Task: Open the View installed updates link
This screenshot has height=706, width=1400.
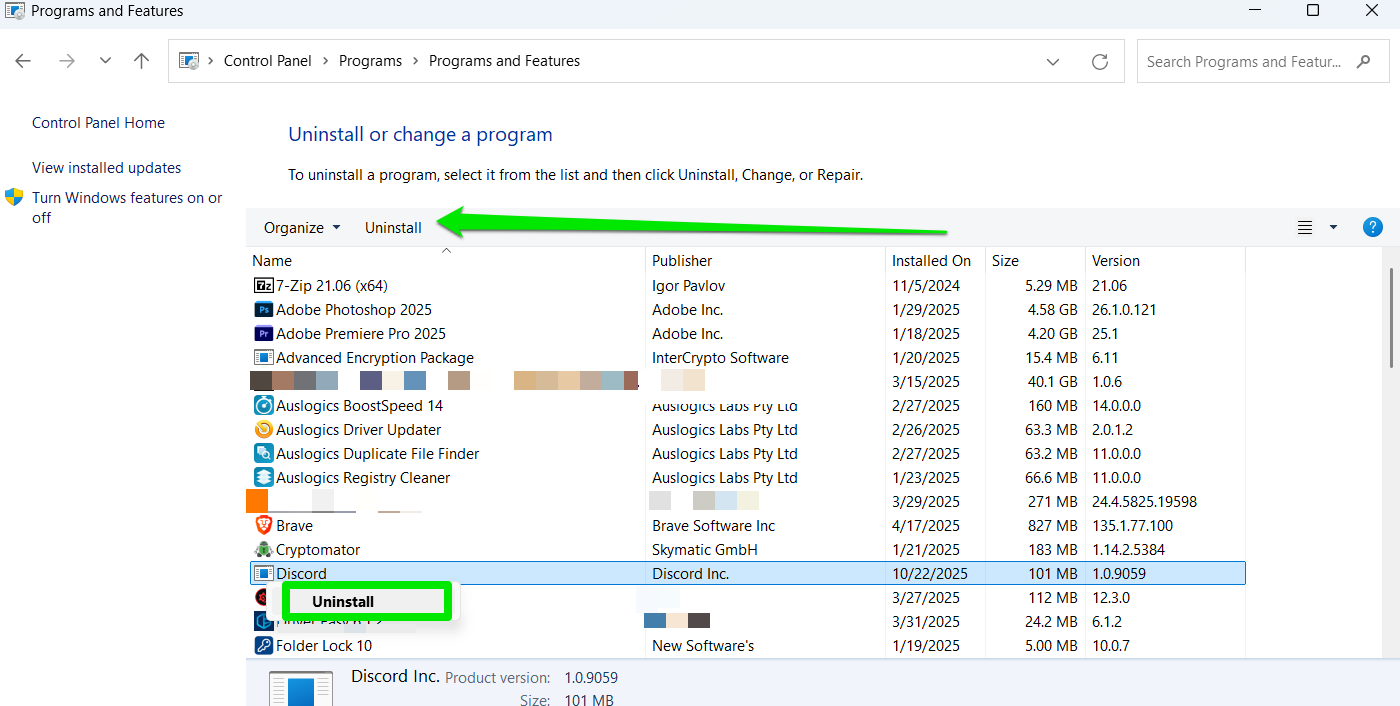Action: [x=107, y=168]
